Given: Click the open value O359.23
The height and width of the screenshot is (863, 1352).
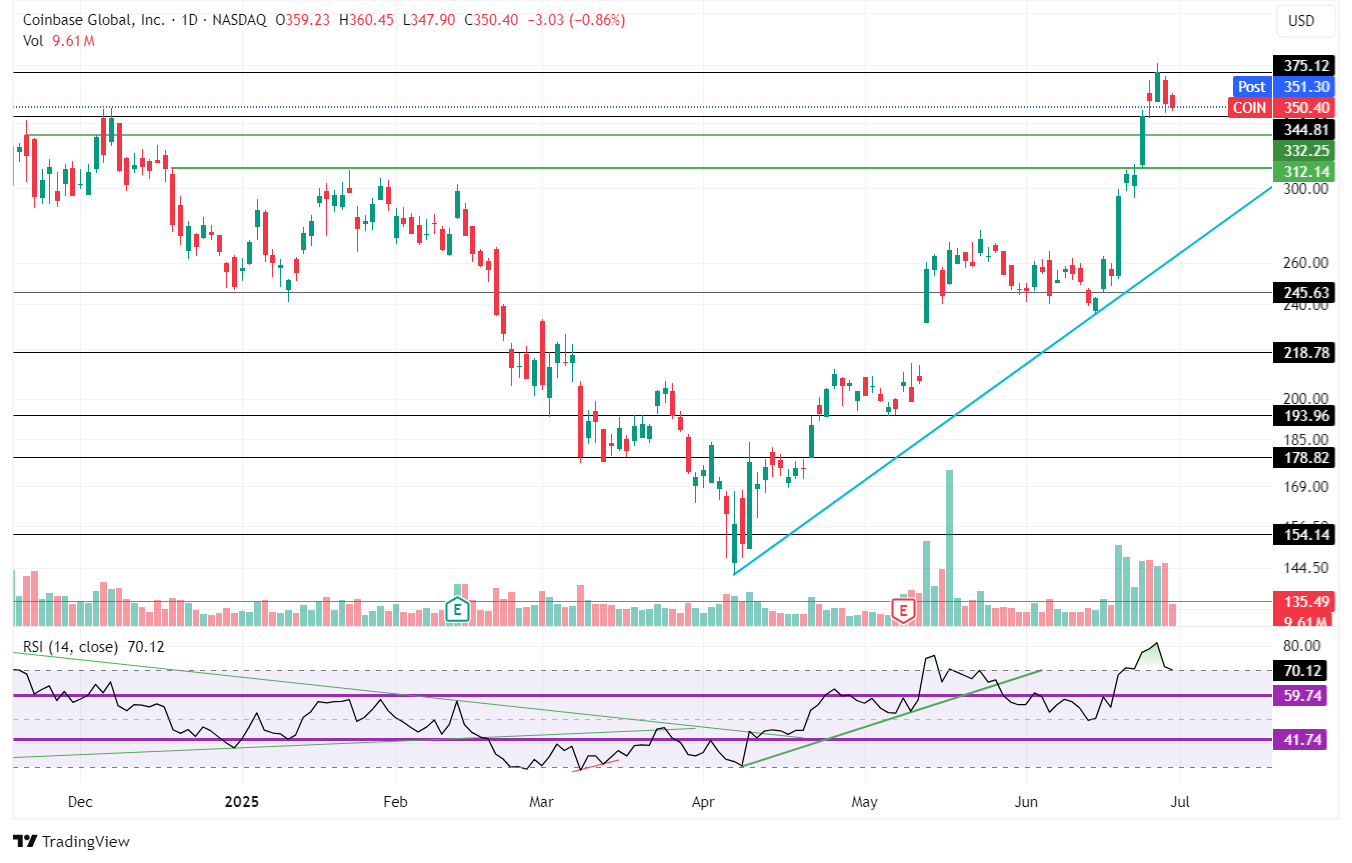Looking at the screenshot, I should coord(304,20).
